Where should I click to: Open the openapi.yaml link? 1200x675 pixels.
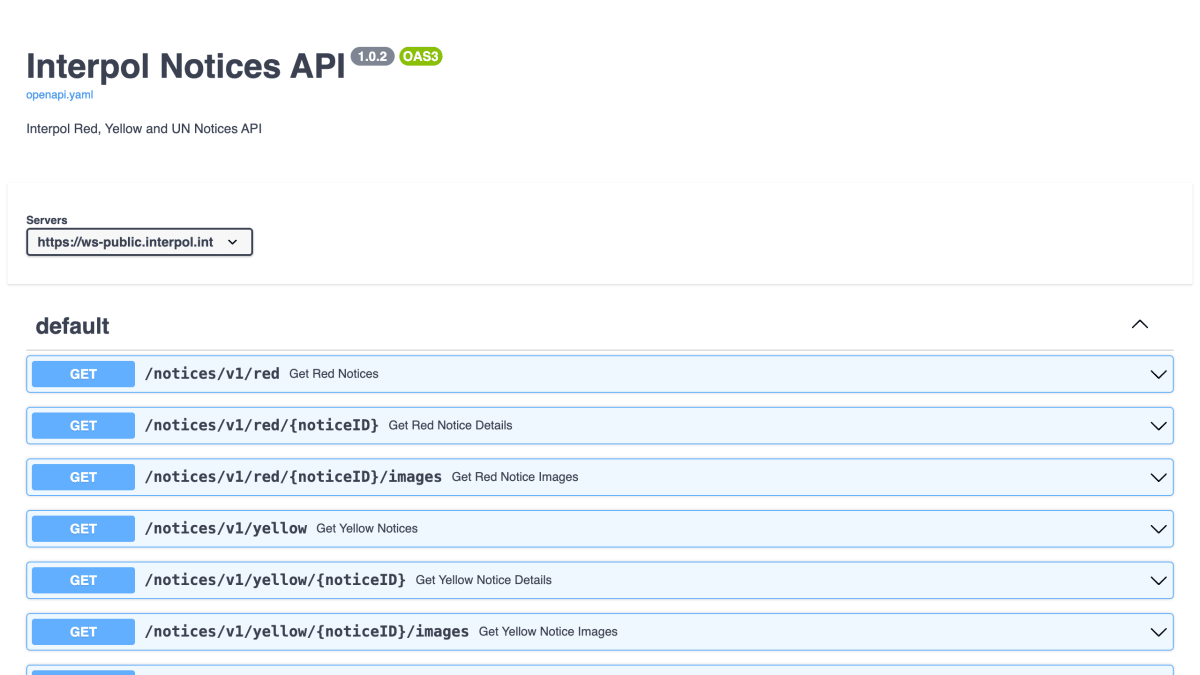pyautogui.click(x=59, y=95)
